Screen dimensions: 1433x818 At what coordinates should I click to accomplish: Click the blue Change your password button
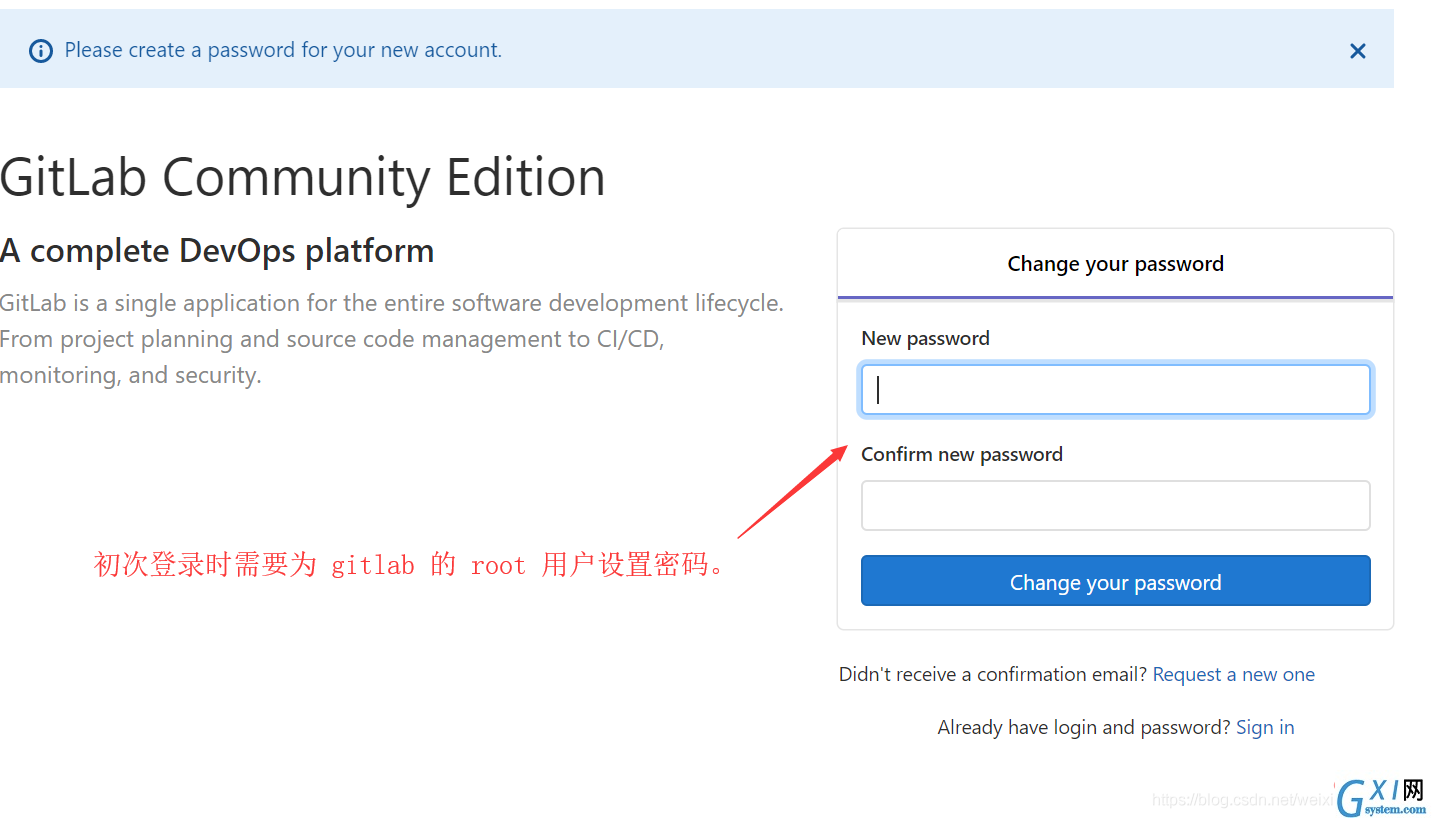coord(1115,581)
